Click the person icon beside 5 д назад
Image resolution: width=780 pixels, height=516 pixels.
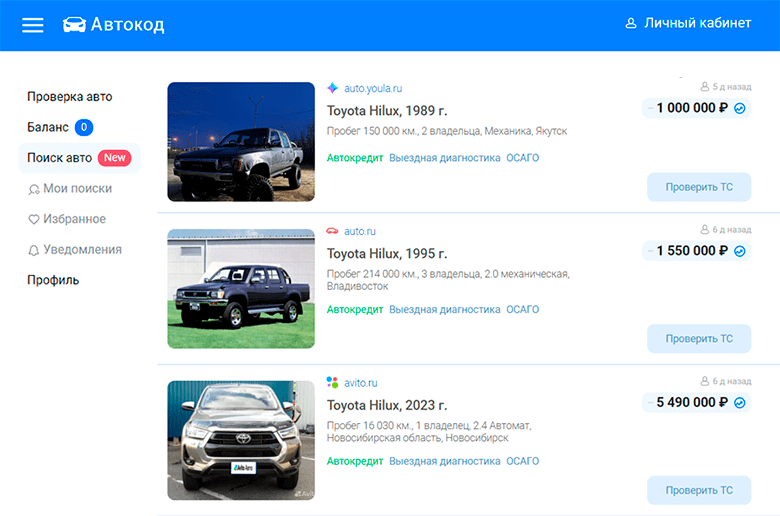pyautogui.click(x=705, y=87)
